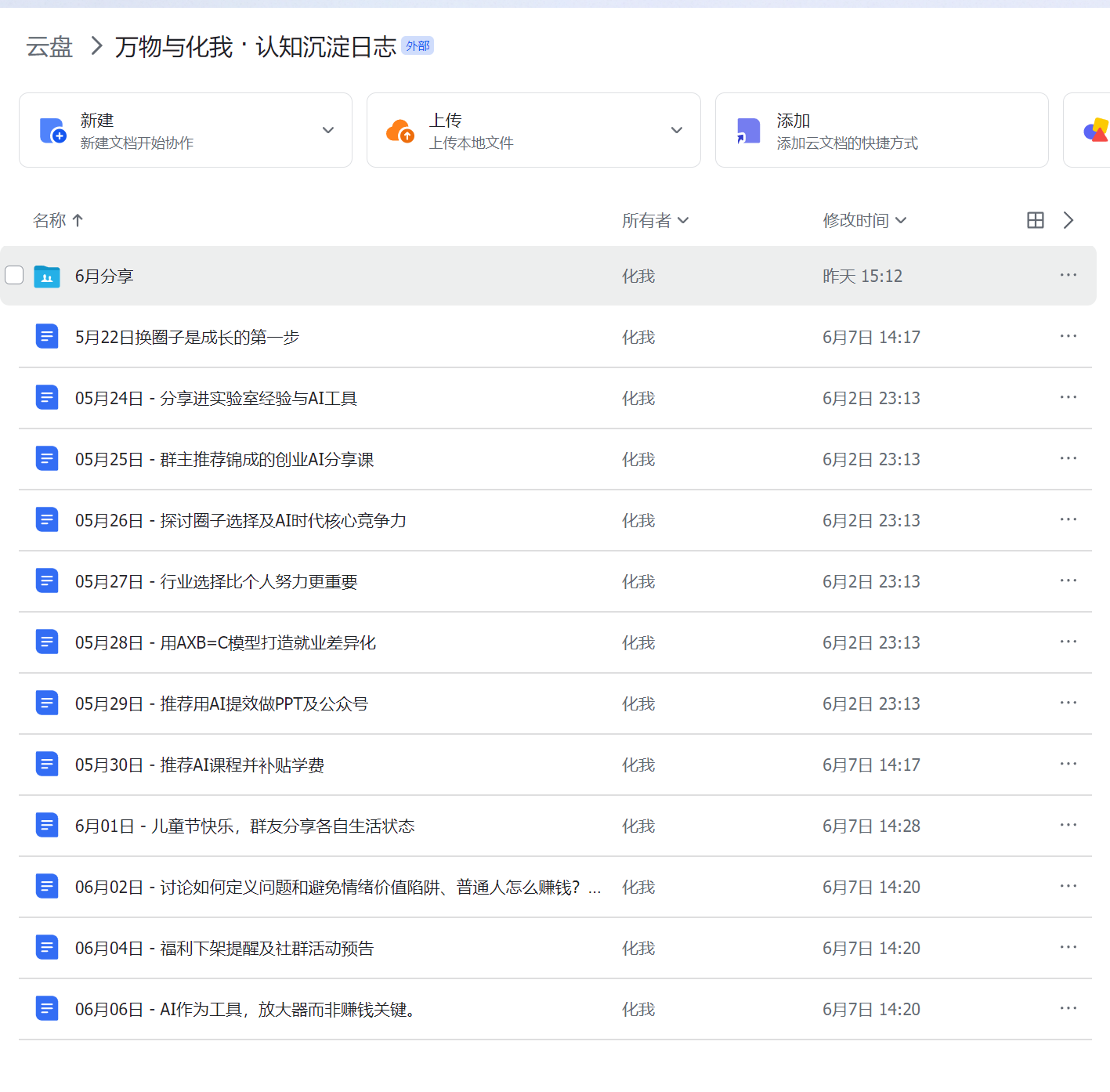Click the 新建 document icon
This screenshot has width=1110, height=1092.
52,131
